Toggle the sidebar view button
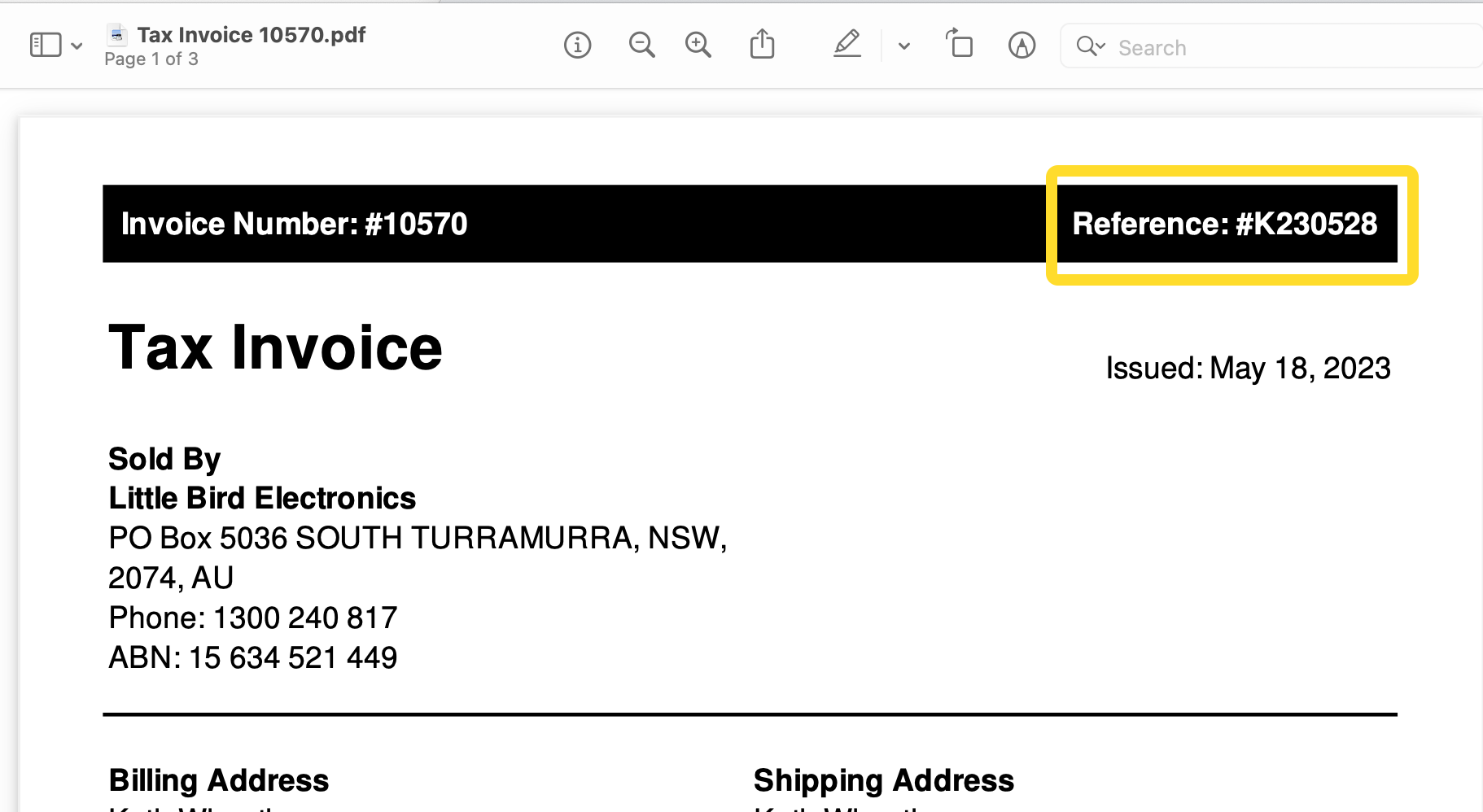Screen dimensions: 1483x812 [x=46, y=45]
